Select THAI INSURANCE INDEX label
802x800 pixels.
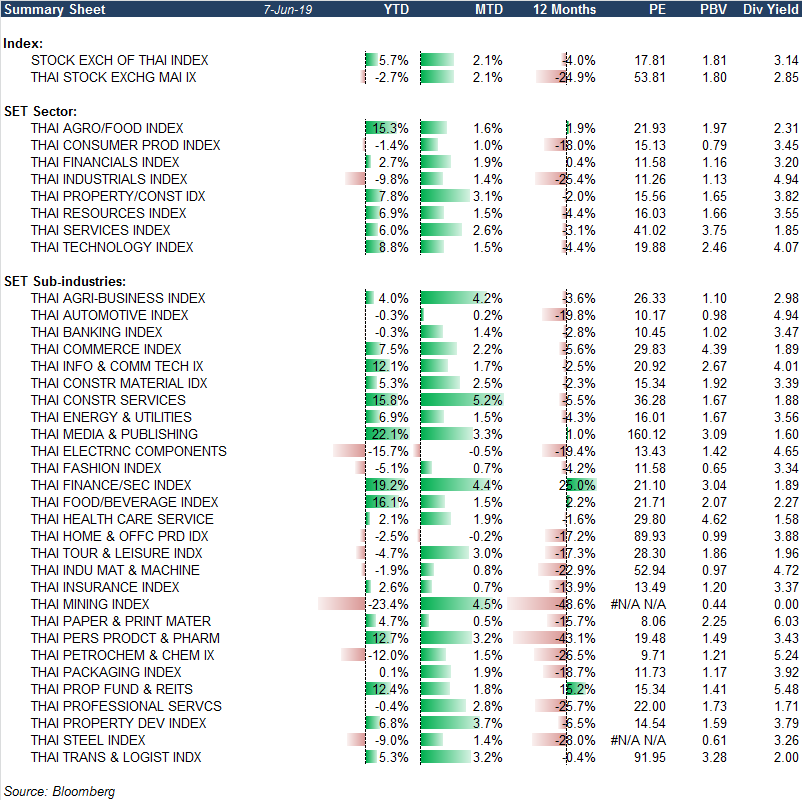pyautogui.click(x=105, y=587)
